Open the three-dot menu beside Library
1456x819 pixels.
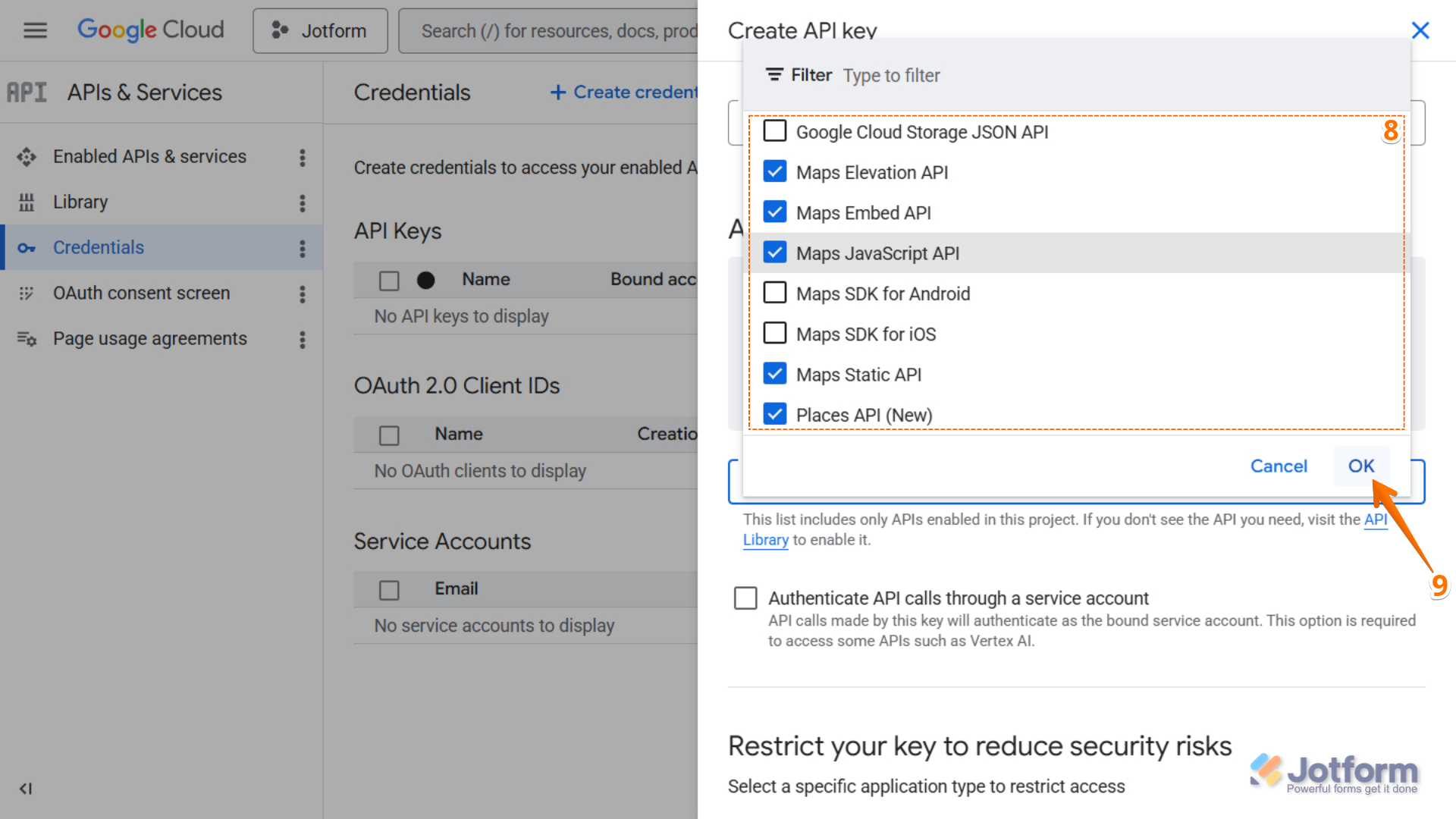tap(302, 202)
